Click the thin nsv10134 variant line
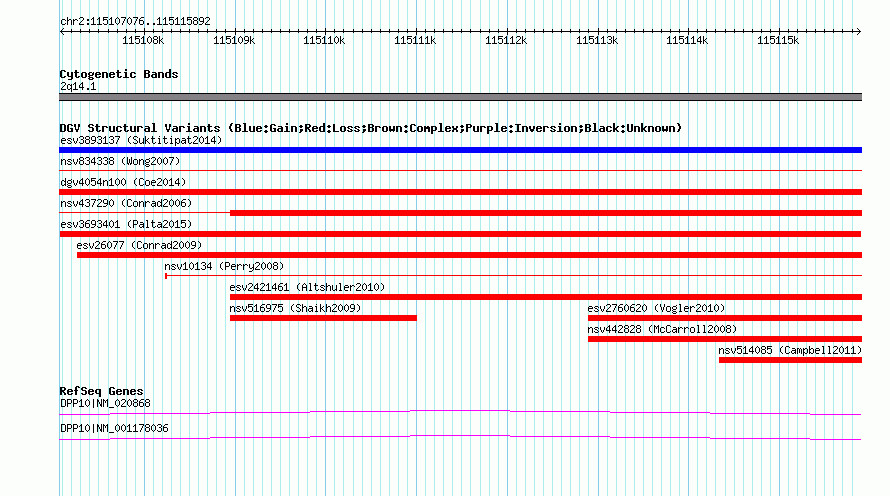This screenshot has width=890, height=496. 513,276
